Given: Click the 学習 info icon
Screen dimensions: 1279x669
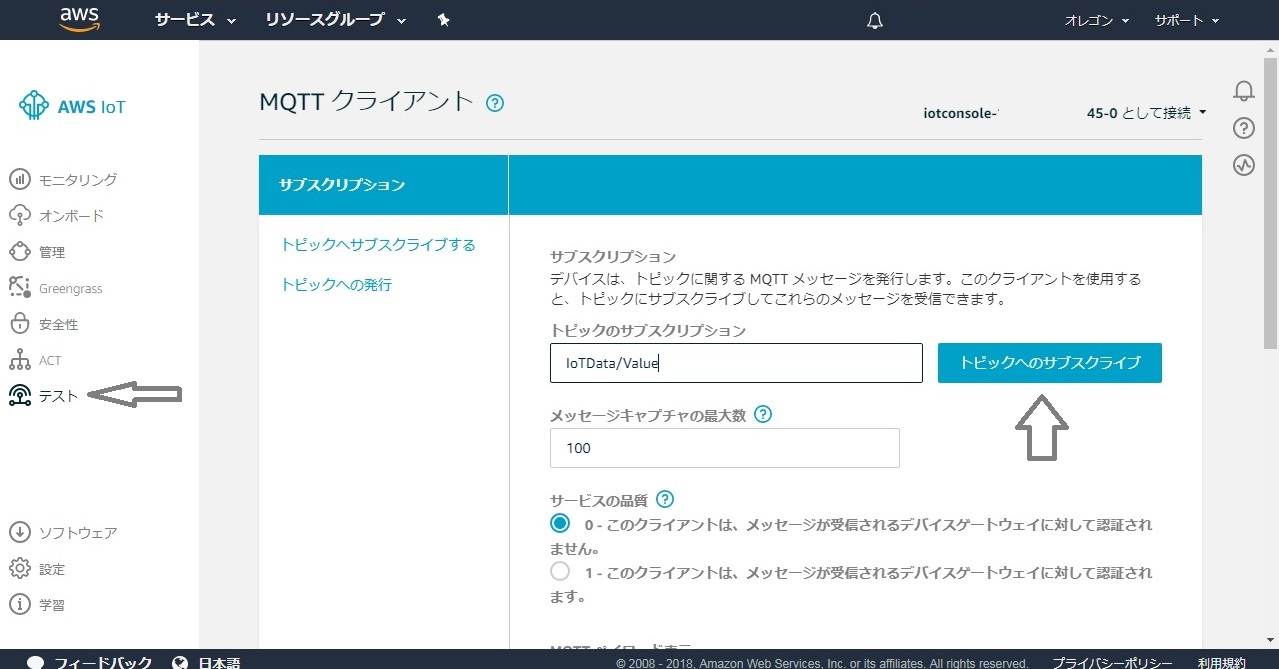Looking at the screenshot, I should tap(19, 605).
